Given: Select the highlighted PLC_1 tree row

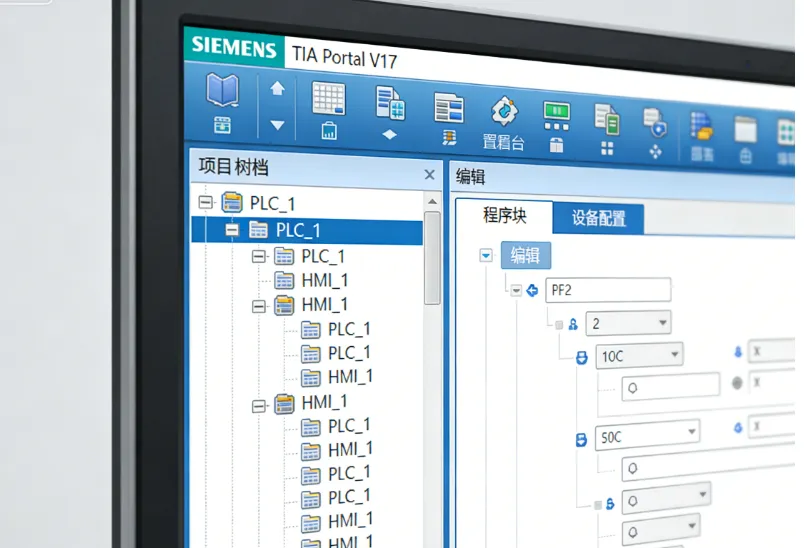Looking at the screenshot, I should point(307,230).
